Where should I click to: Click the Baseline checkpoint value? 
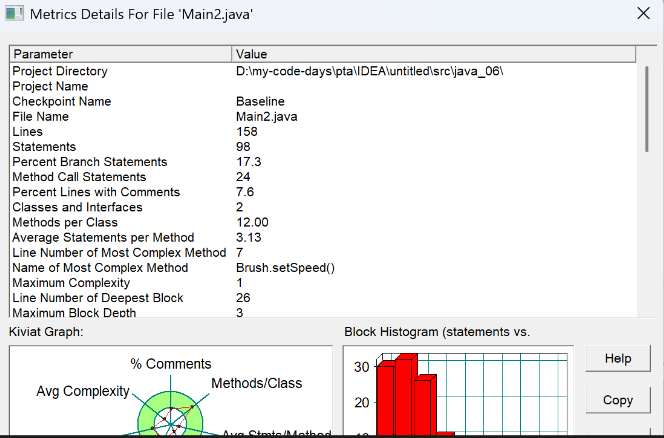tap(260, 102)
